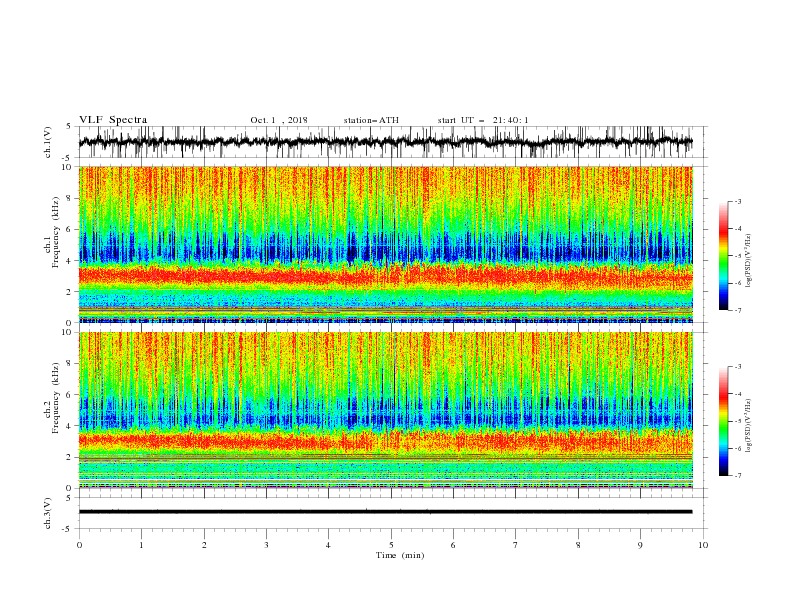Click the ch.2 color bar '-7' tick label

coord(737,476)
